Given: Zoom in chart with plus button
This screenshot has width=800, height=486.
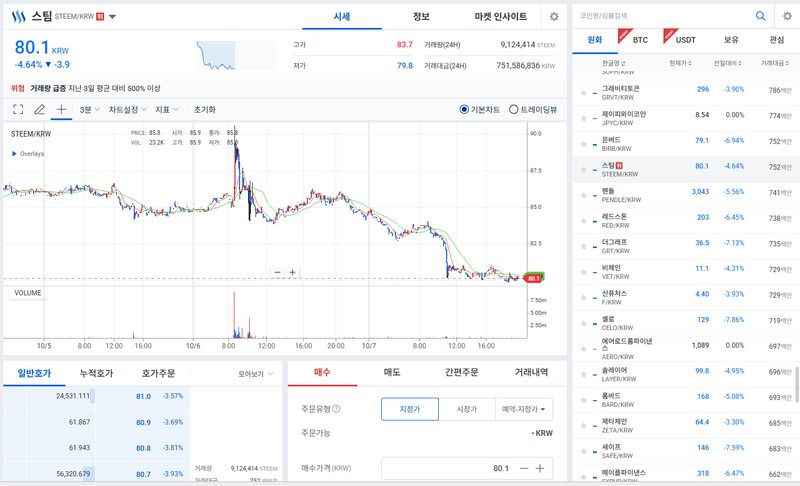Looking at the screenshot, I should (x=292, y=272).
